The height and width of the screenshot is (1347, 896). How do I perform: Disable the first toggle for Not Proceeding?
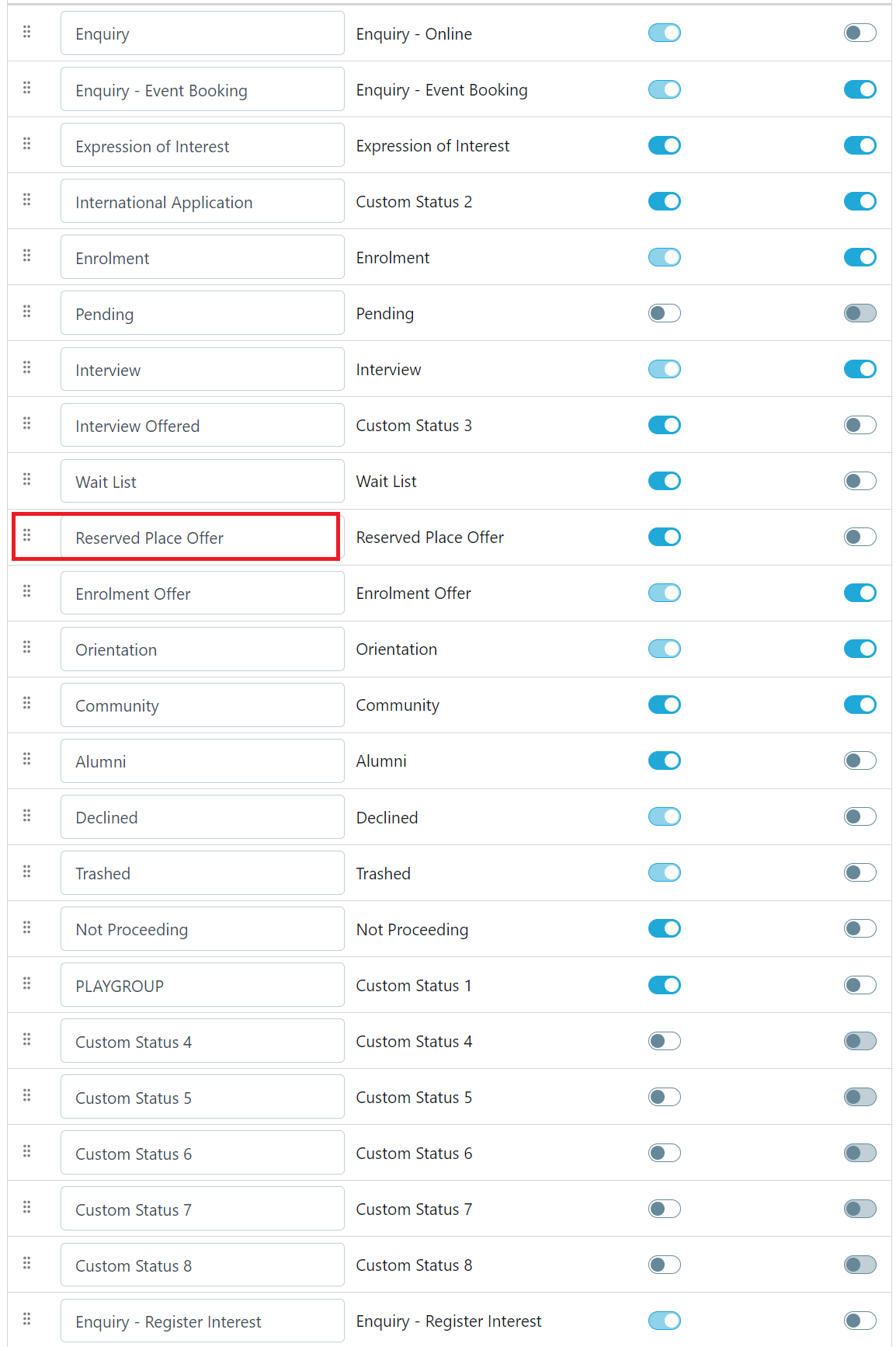664,928
